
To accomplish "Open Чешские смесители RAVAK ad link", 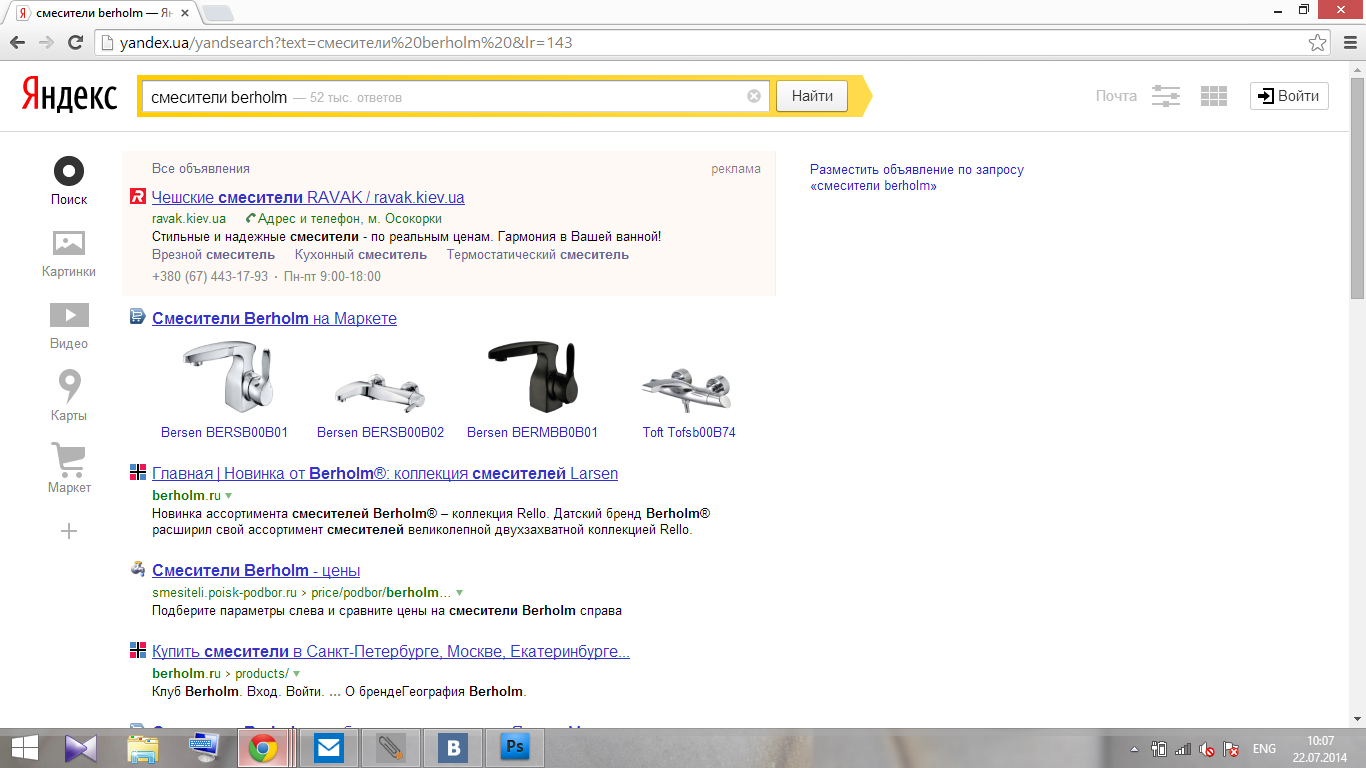I will pos(308,197).
